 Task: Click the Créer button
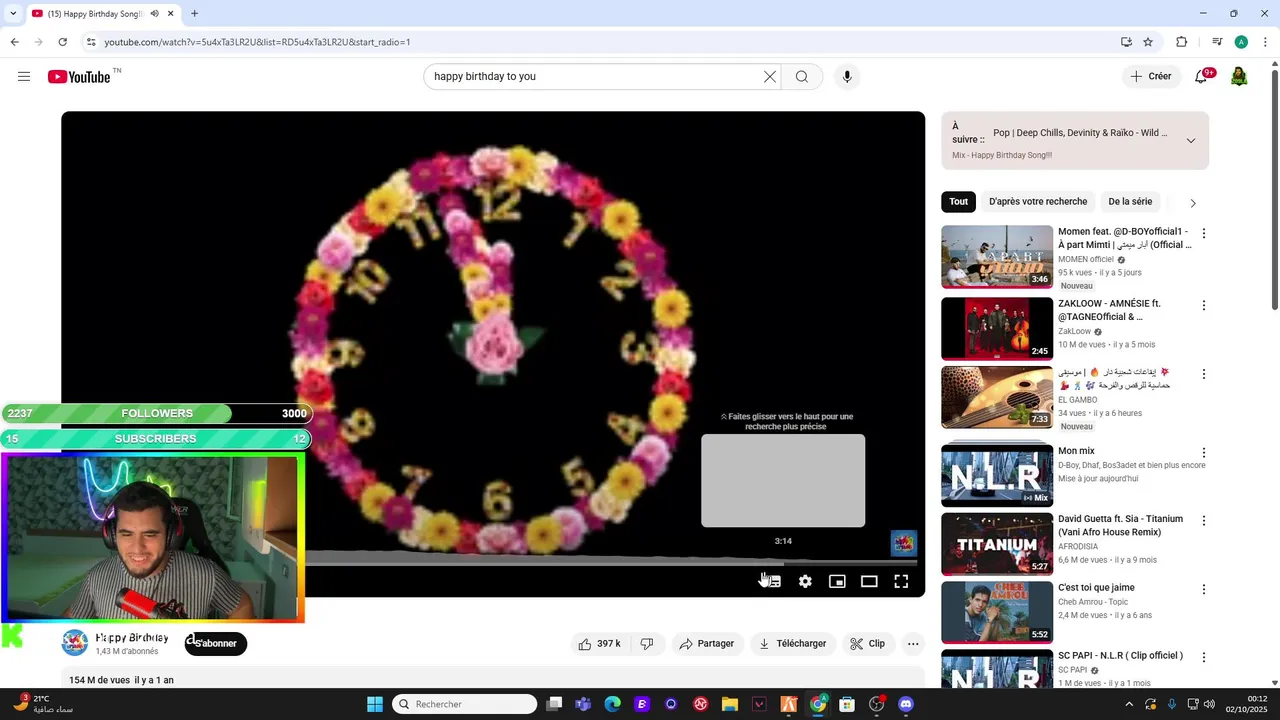pyautogui.click(x=1150, y=77)
